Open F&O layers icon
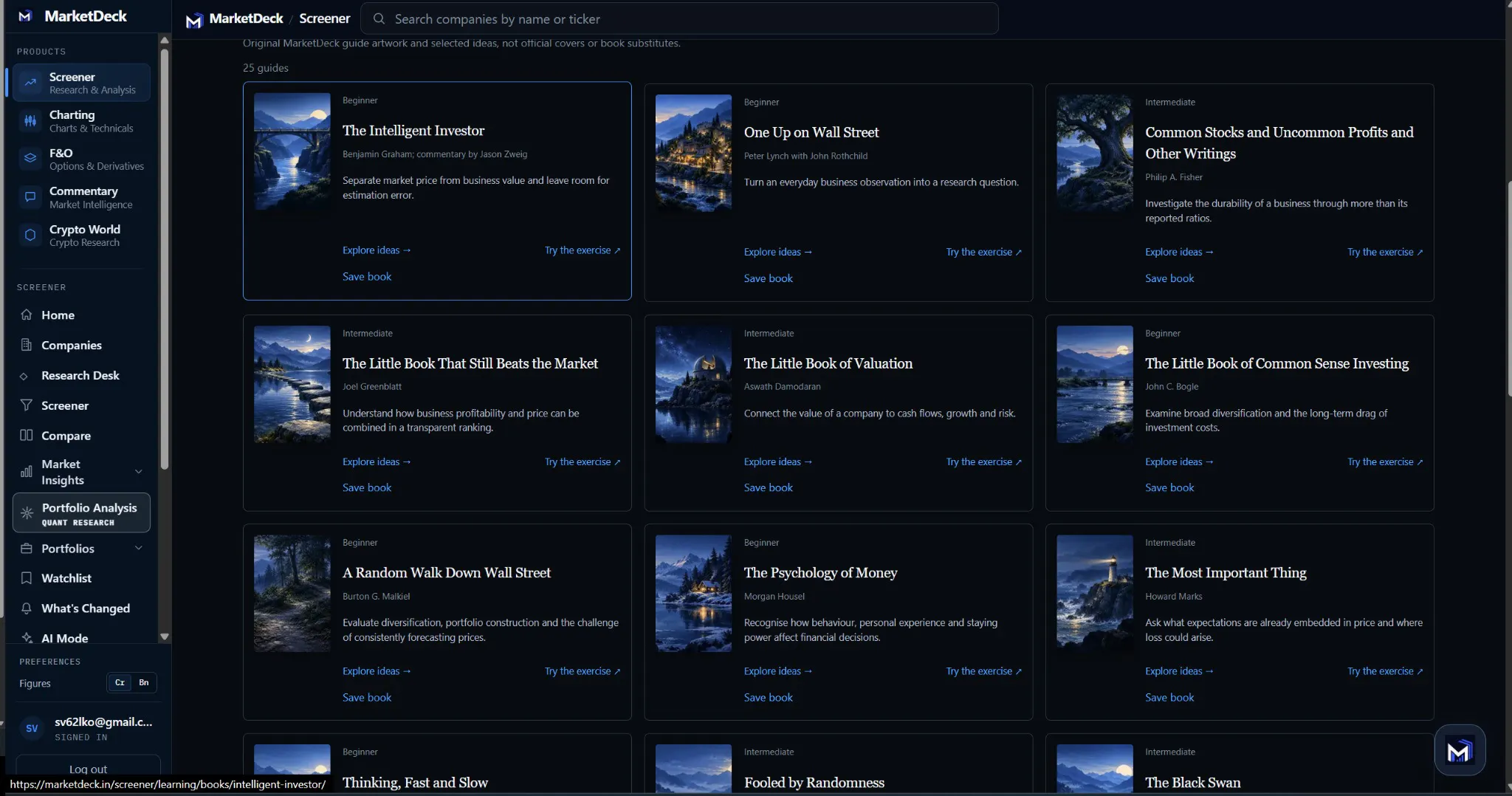The height and width of the screenshot is (796, 1512). [x=30, y=159]
